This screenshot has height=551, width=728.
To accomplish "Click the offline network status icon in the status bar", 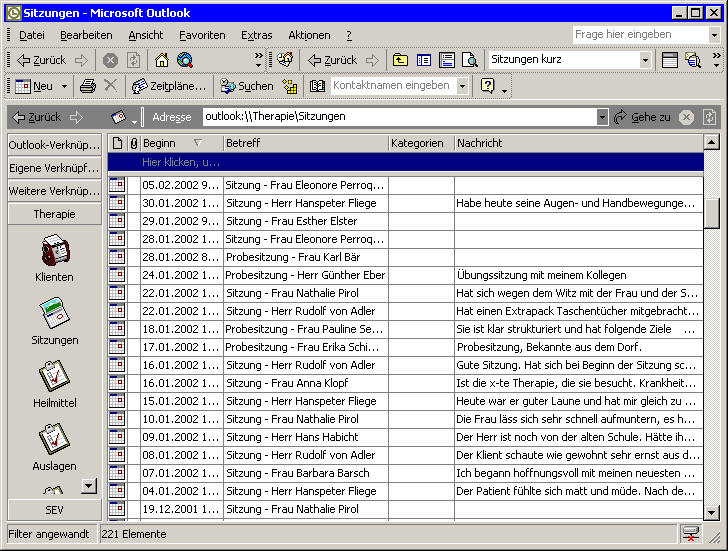I will 690,533.
